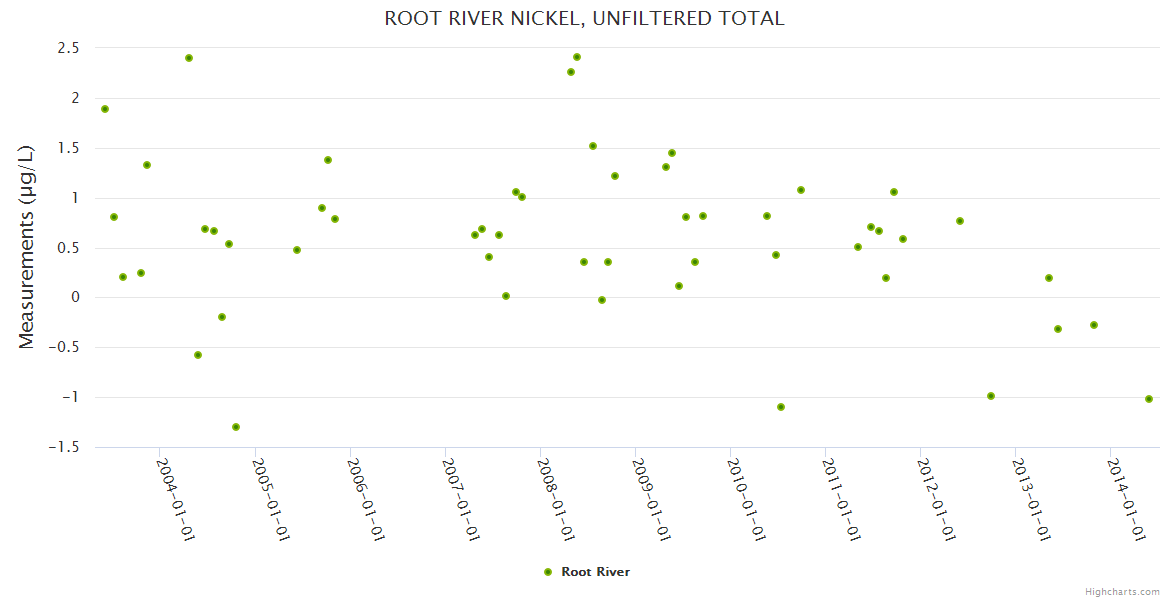Viewport: 1170px width, 600px height.
Task: Select the 2009-01-01 x-axis date label
Action: (x=651, y=499)
